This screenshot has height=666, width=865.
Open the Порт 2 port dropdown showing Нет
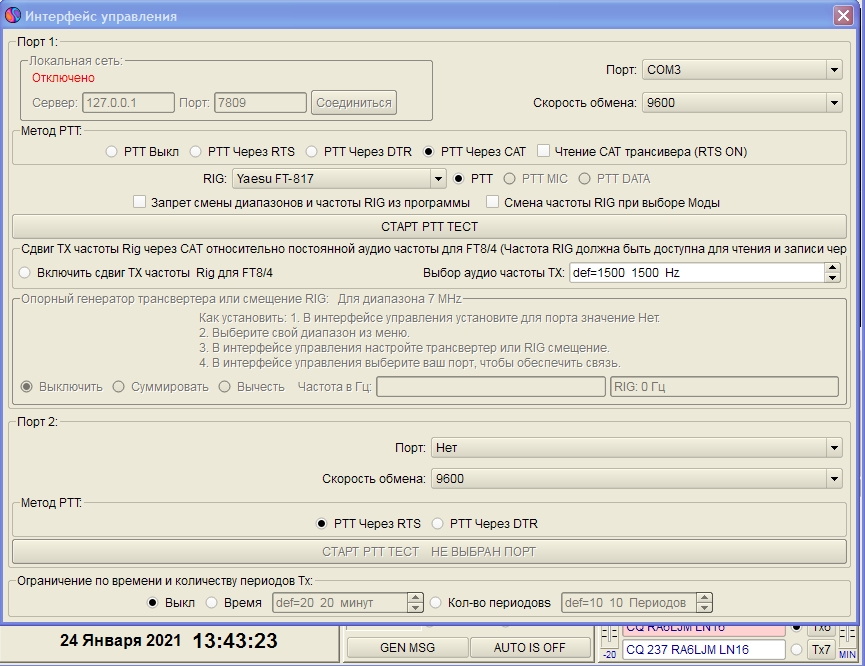pos(834,448)
